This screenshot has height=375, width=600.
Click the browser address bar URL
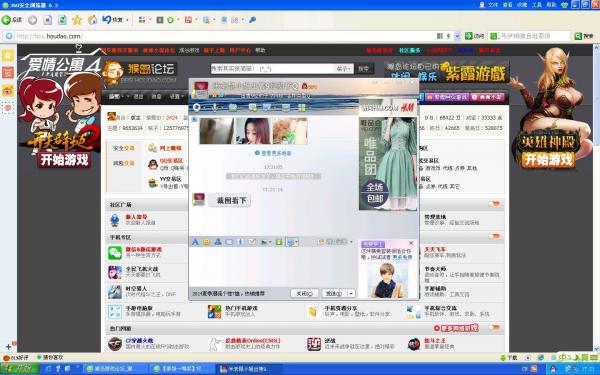click(x=49, y=36)
